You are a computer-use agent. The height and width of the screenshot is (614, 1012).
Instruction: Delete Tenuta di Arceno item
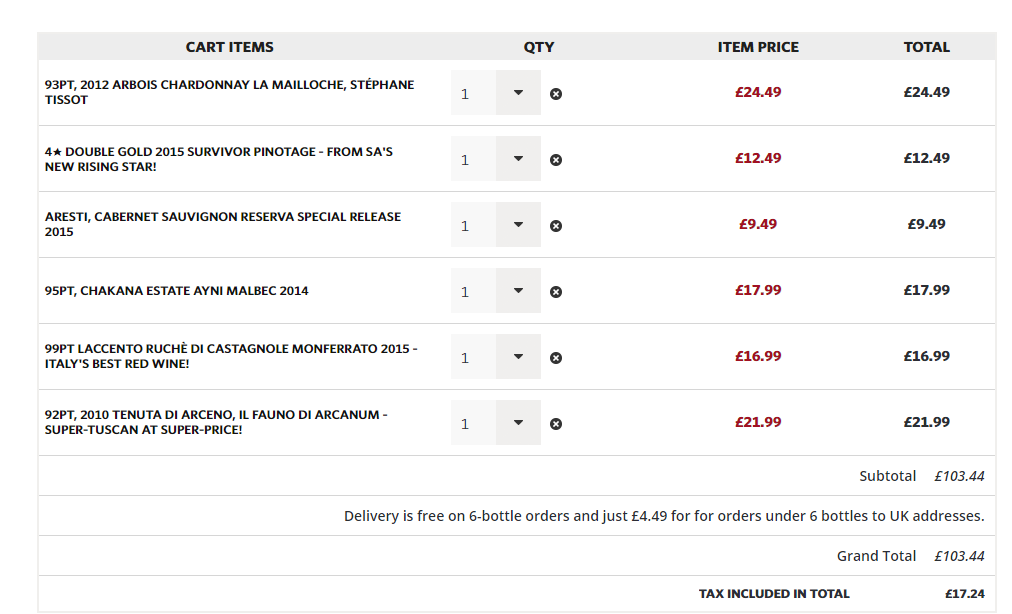pos(556,424)
